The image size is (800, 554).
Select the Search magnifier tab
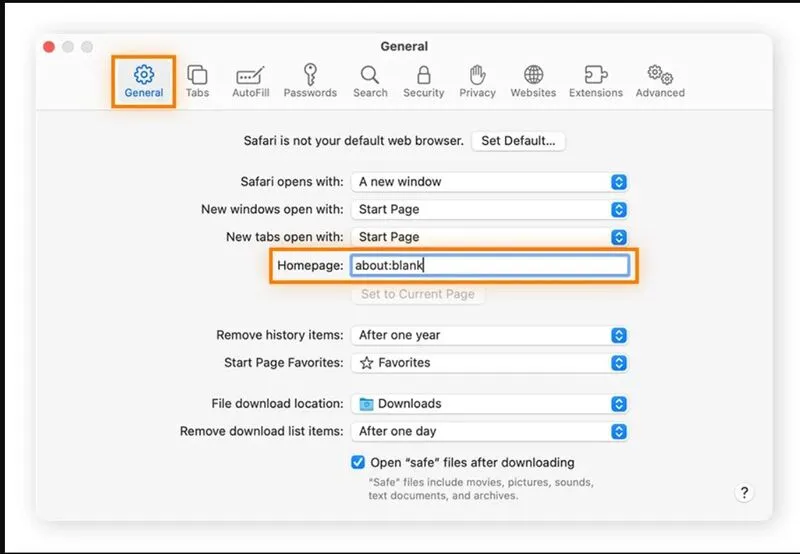(370, 82)
